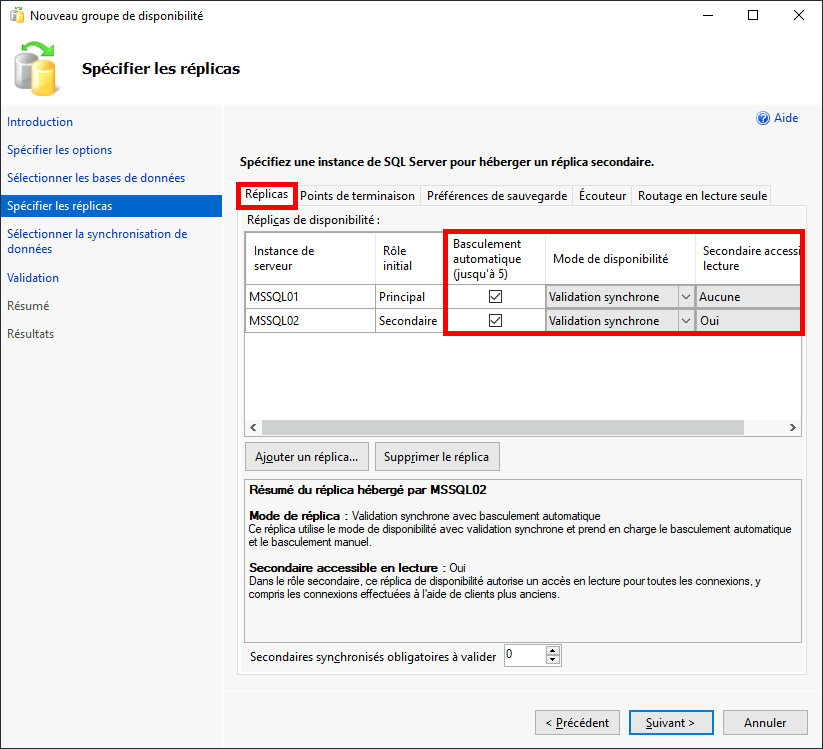Open the Mode de disponibilité dropdown for MSSQL01
823x749 pixels.
tap(687, 296)
